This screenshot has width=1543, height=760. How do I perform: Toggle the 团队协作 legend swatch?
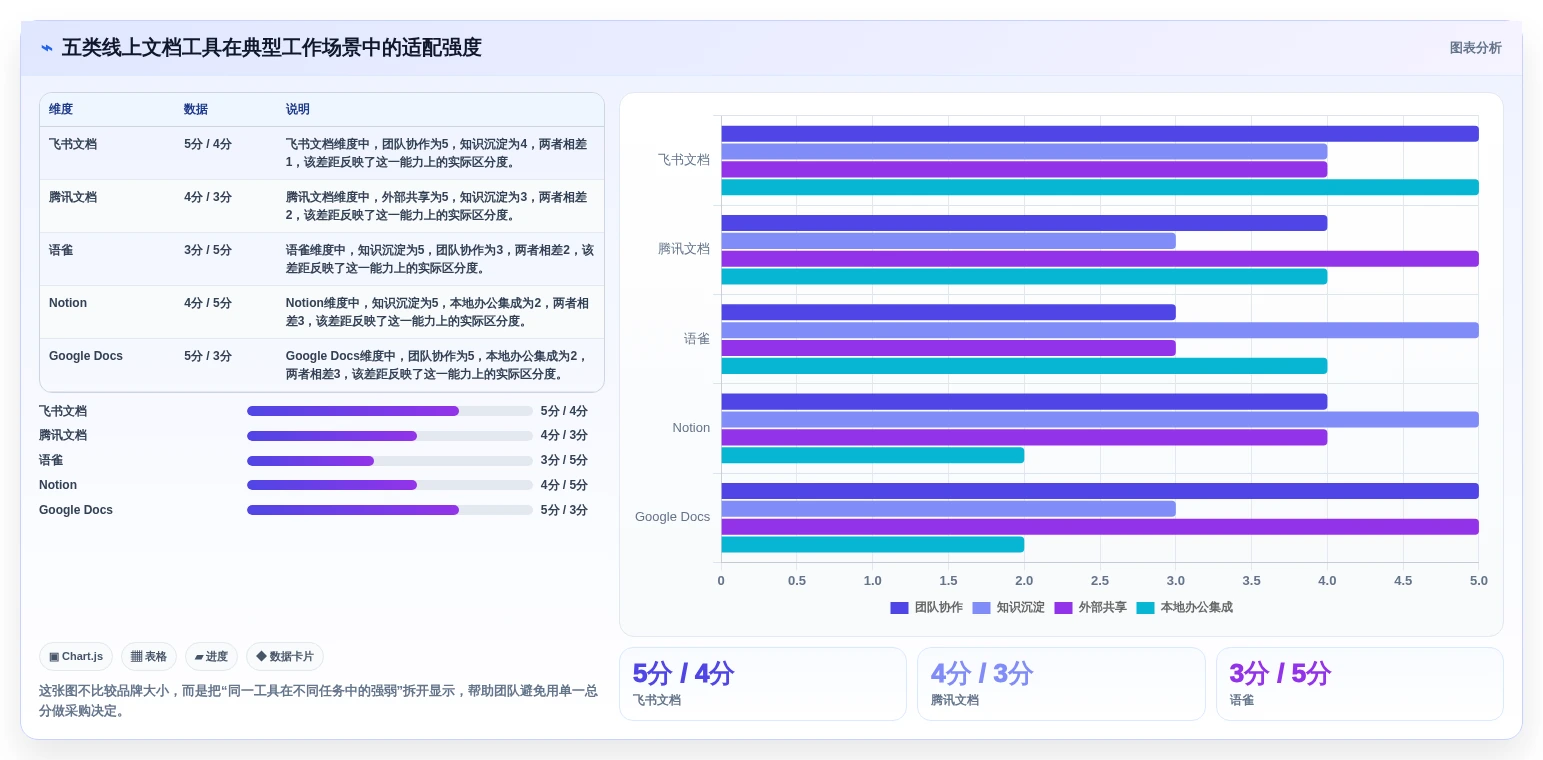click(899, 608)
